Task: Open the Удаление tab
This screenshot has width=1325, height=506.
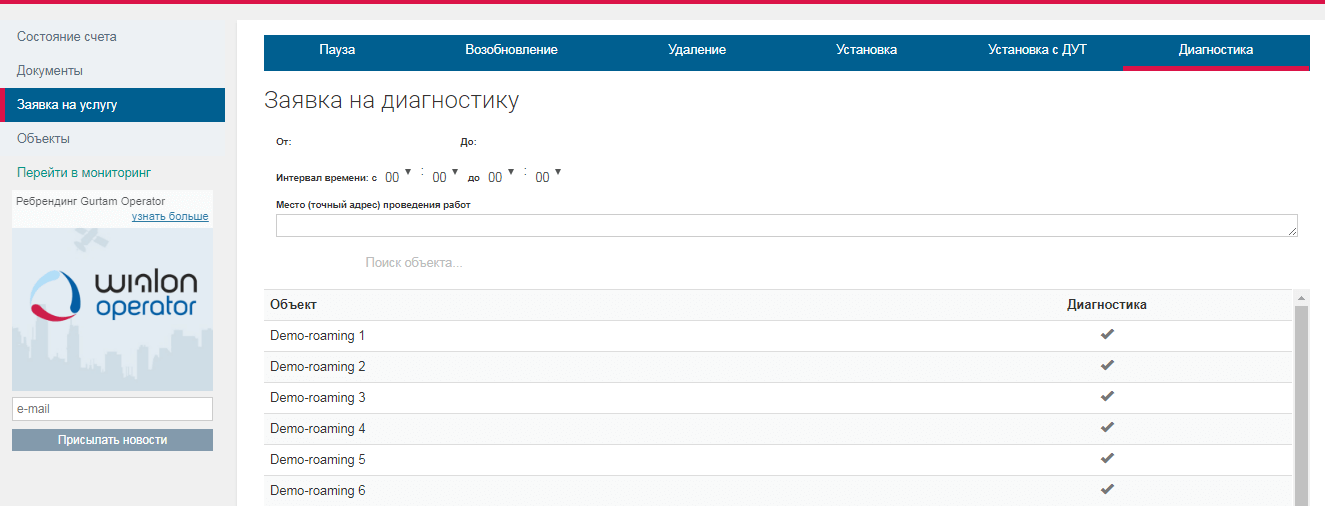Action: coord(697,50)
